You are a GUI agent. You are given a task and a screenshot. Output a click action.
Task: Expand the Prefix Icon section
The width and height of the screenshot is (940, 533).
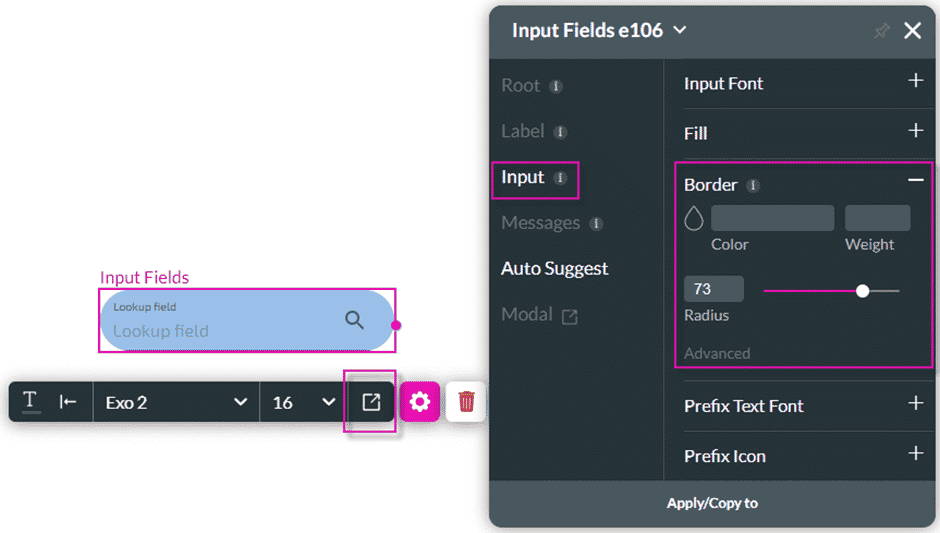pyautogui.click(x=915, y=454)
